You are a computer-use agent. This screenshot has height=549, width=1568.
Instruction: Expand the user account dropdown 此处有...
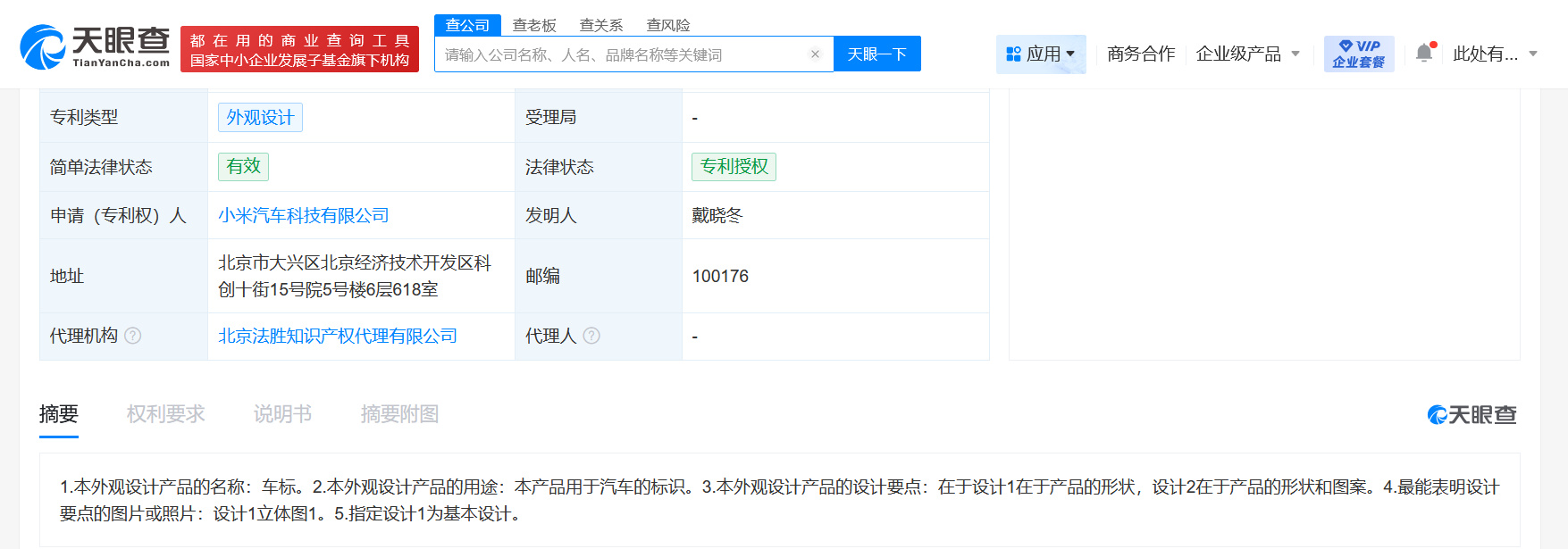[1495, 54]
